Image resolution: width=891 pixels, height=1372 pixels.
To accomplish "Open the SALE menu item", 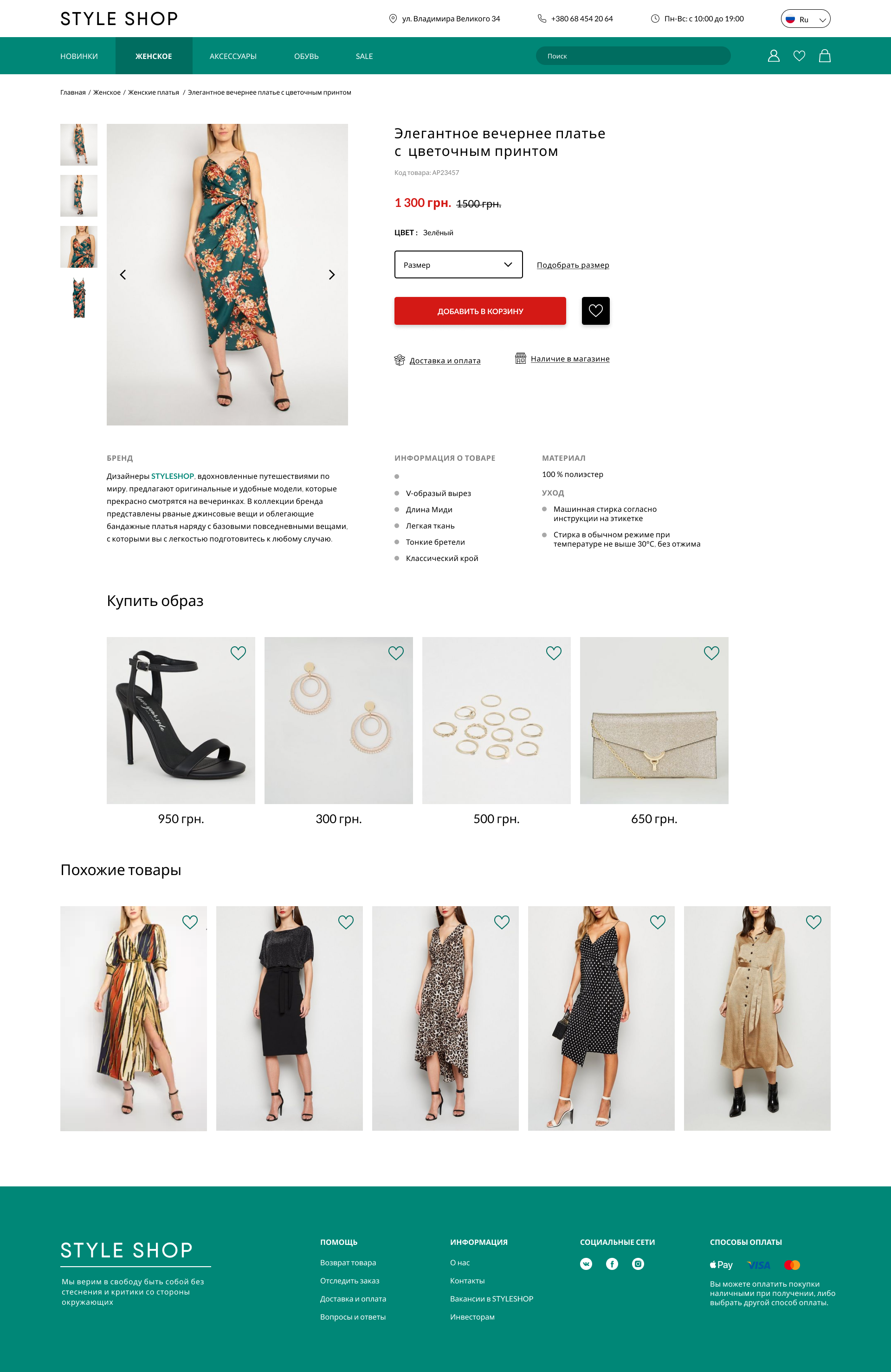I will [x=364, y=56].
